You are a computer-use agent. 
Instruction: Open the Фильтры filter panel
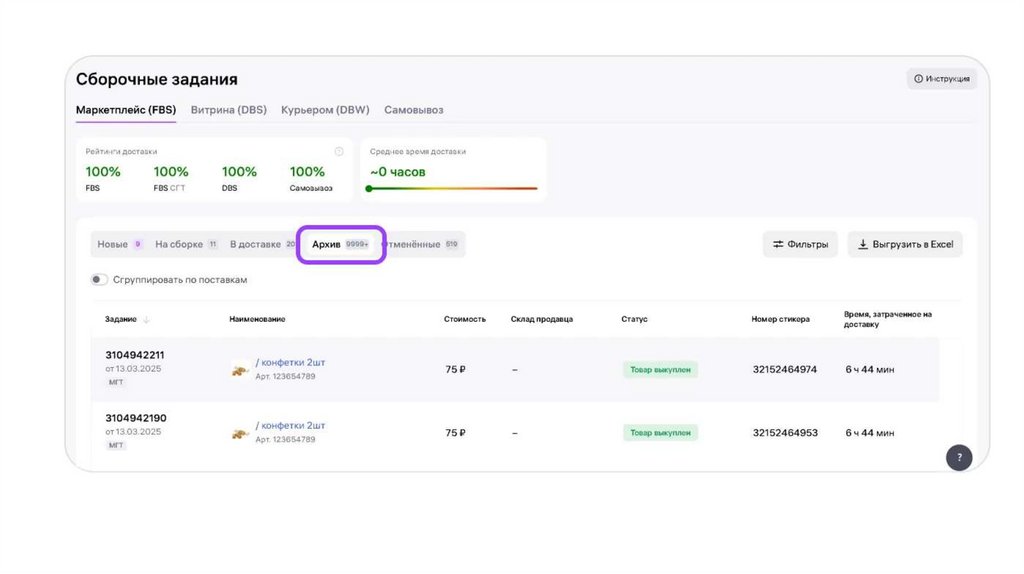[800, 244]
